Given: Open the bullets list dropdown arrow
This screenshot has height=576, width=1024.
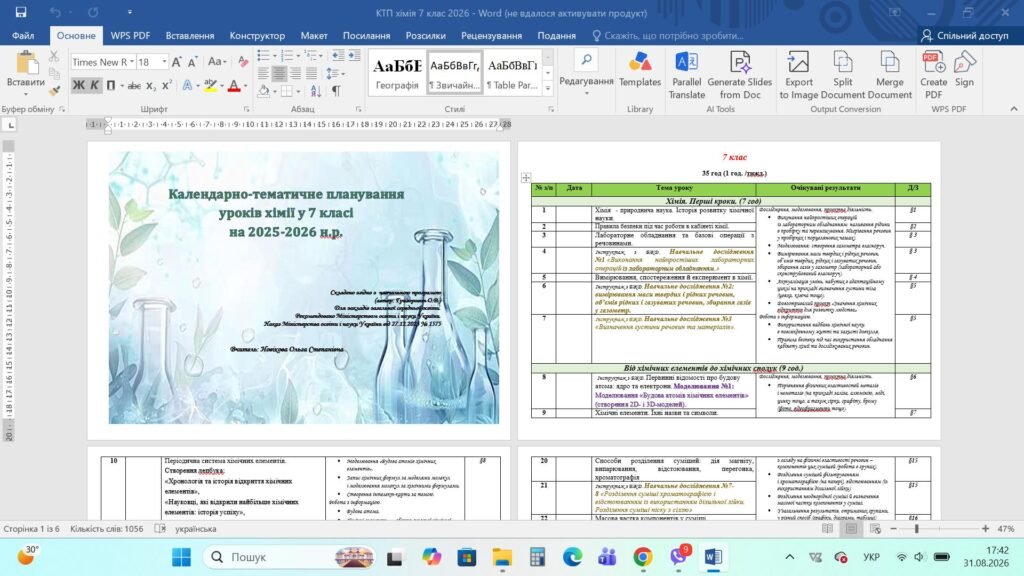Looking at the screenshot, I should click(x=275, y=56).
